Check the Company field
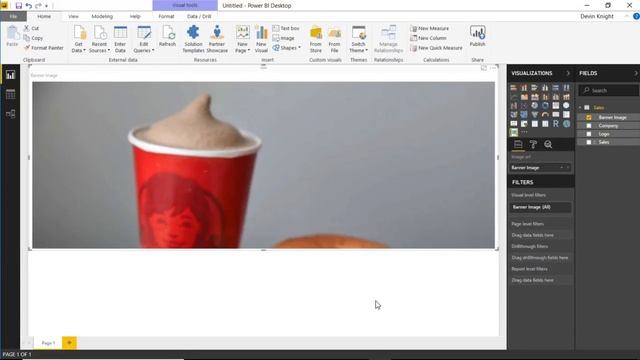 click(589, 126)
